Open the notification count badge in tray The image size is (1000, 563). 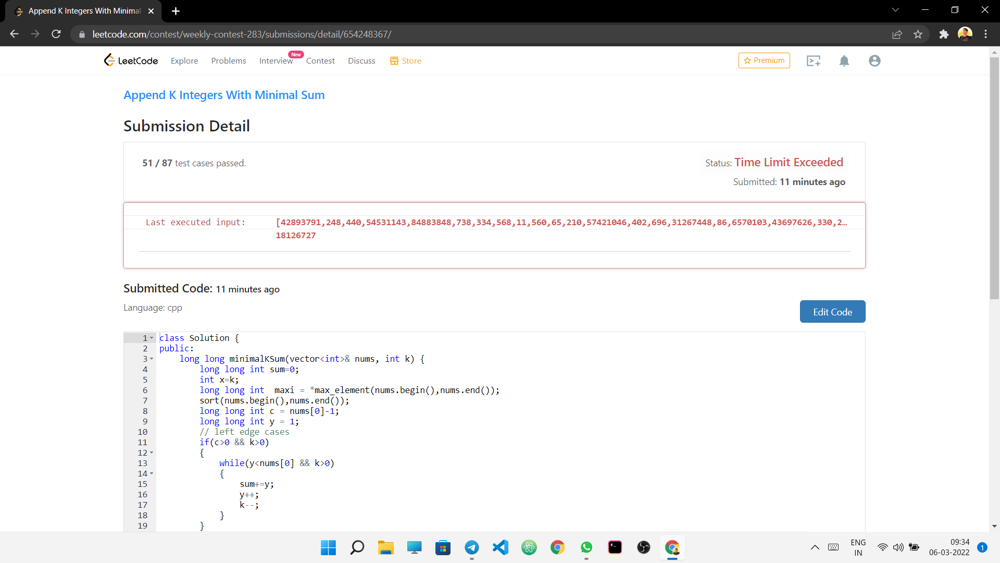coord(982,547)
